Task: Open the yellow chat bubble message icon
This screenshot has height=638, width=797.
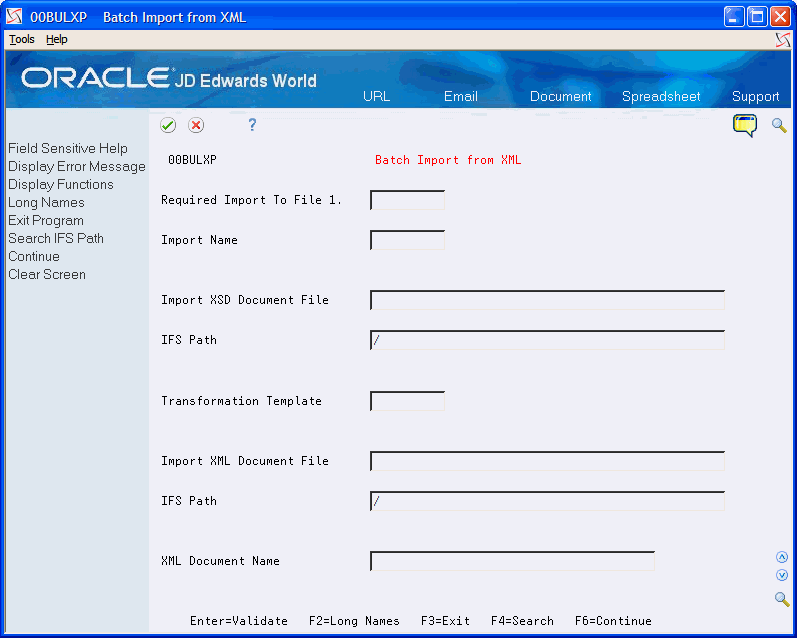Action: [745, 126]
